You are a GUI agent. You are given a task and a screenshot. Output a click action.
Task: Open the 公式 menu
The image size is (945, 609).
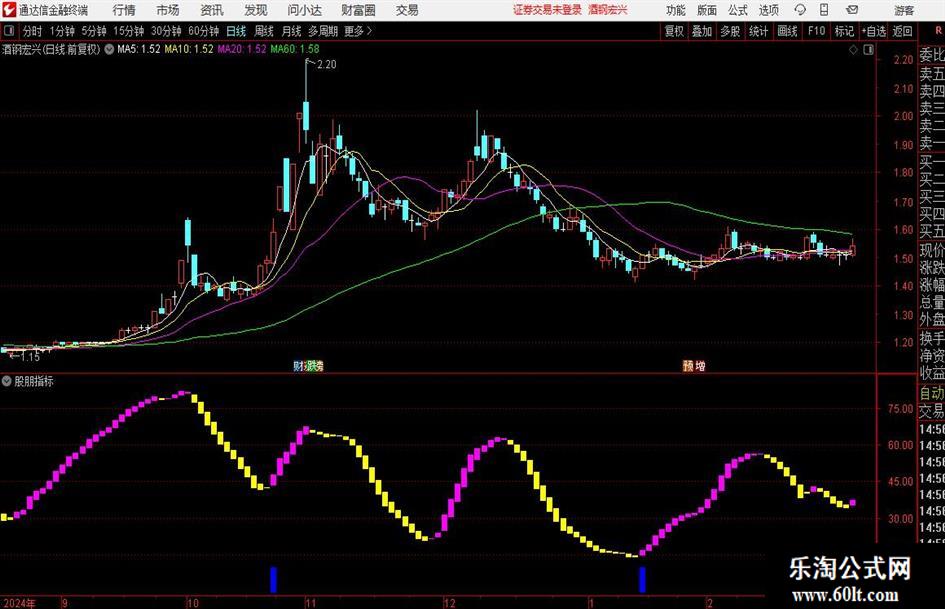(738, 10)
